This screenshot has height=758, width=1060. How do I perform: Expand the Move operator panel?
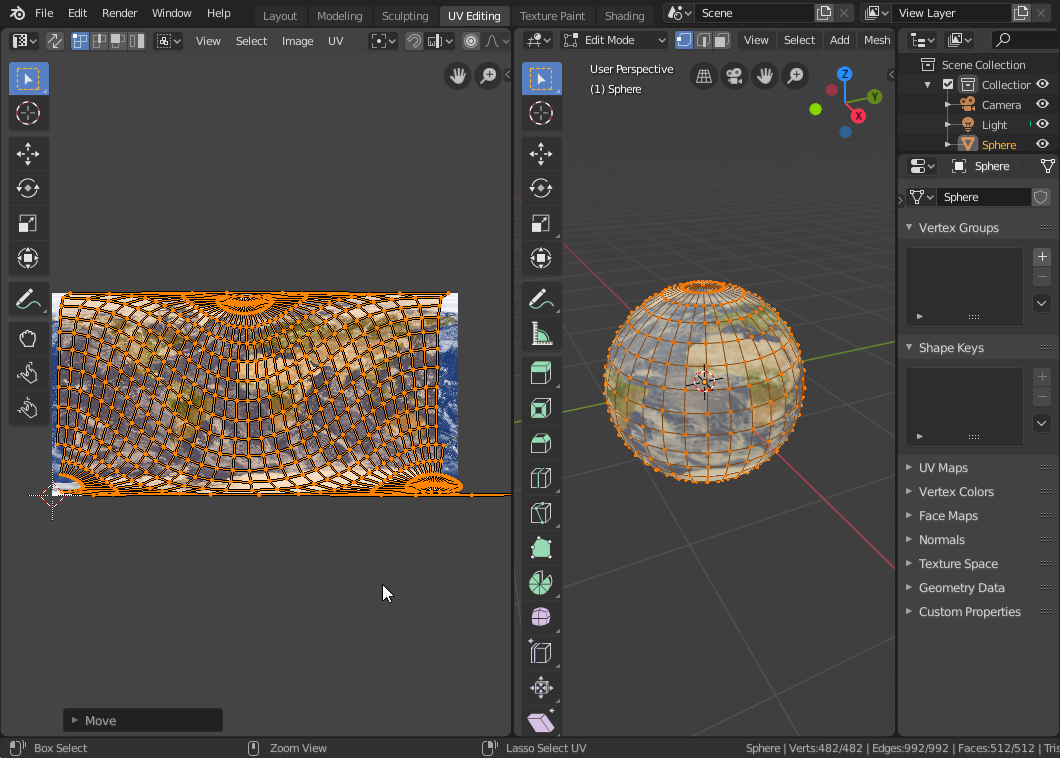coord(143,720)
